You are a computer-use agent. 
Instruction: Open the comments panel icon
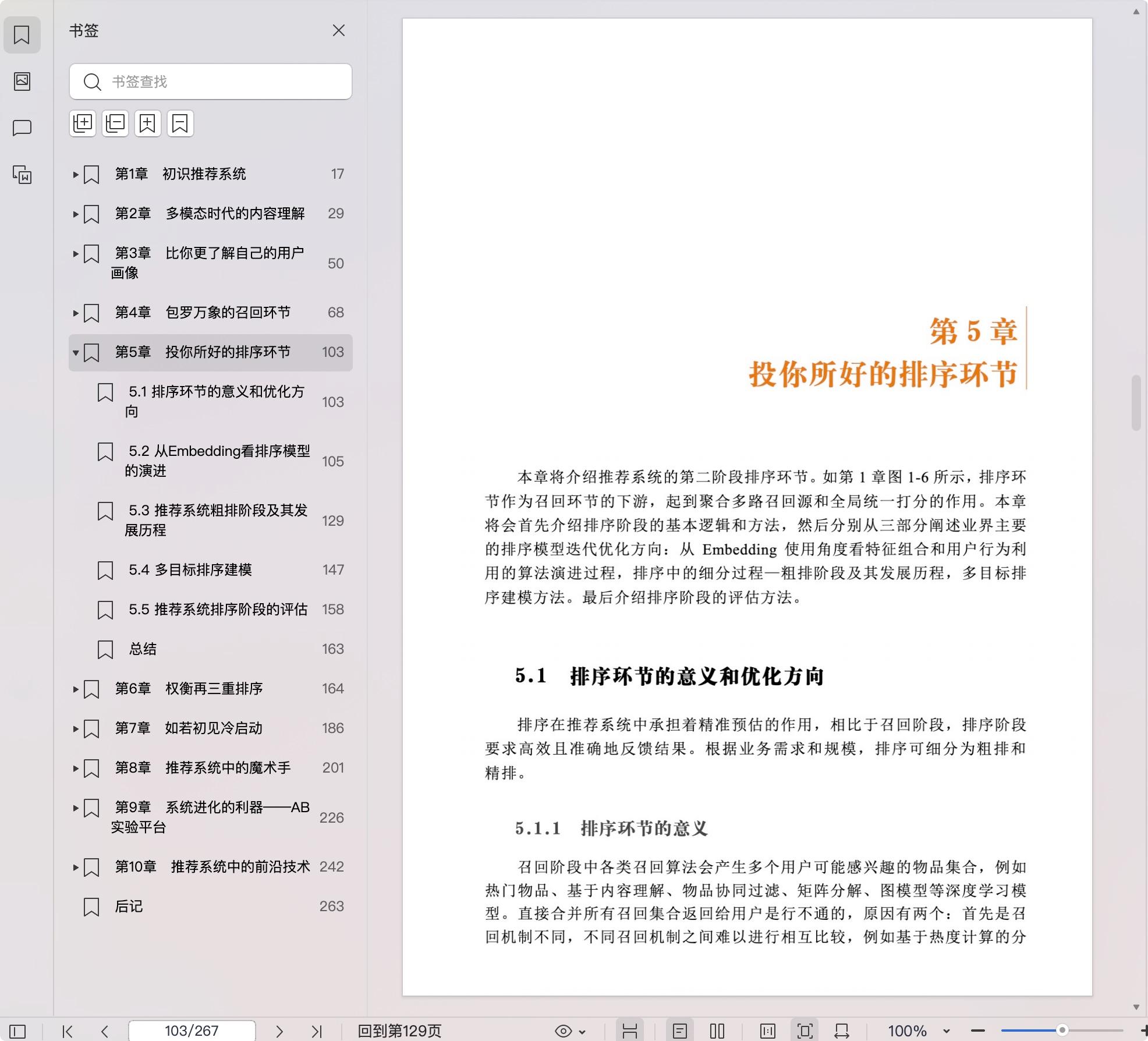[x=22, y=128]
